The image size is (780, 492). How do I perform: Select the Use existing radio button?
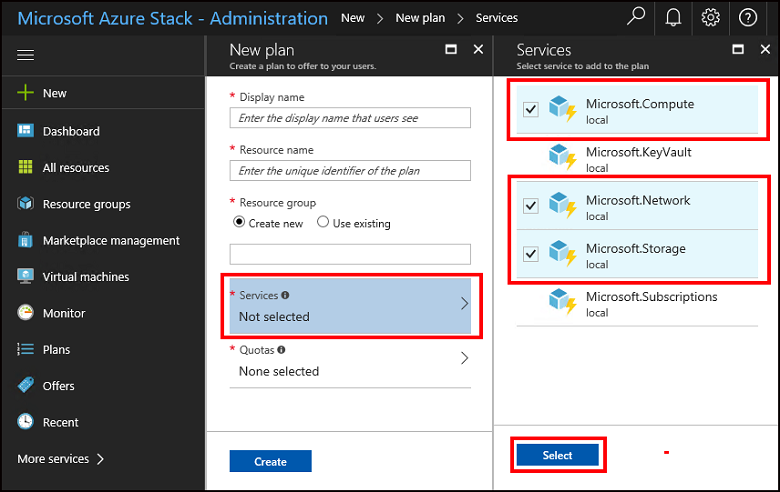click(x=323, y=223)
